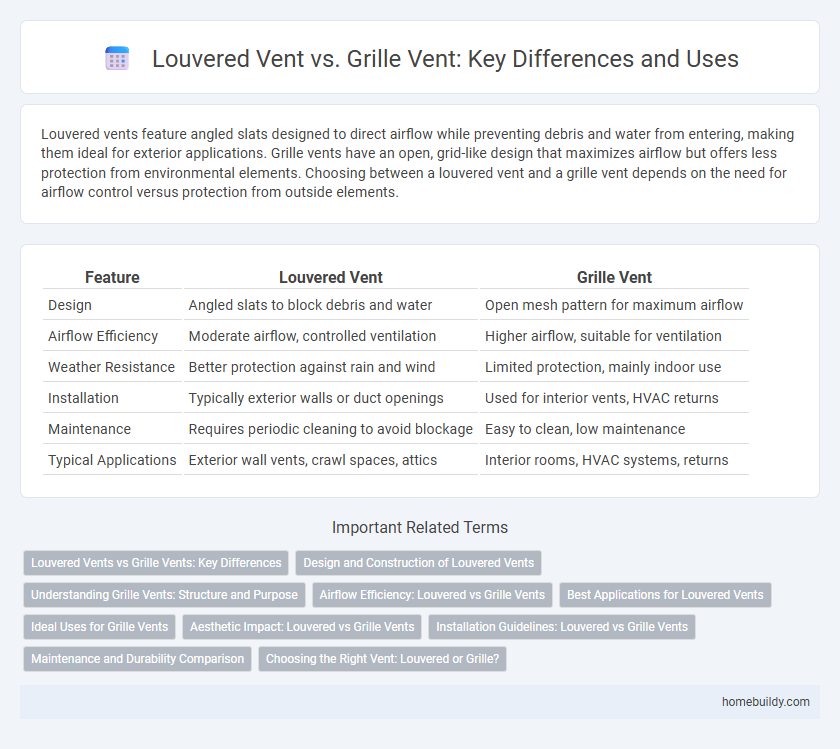Select 'Understanding Grille Vents: Structure and Purpose'

164,595
